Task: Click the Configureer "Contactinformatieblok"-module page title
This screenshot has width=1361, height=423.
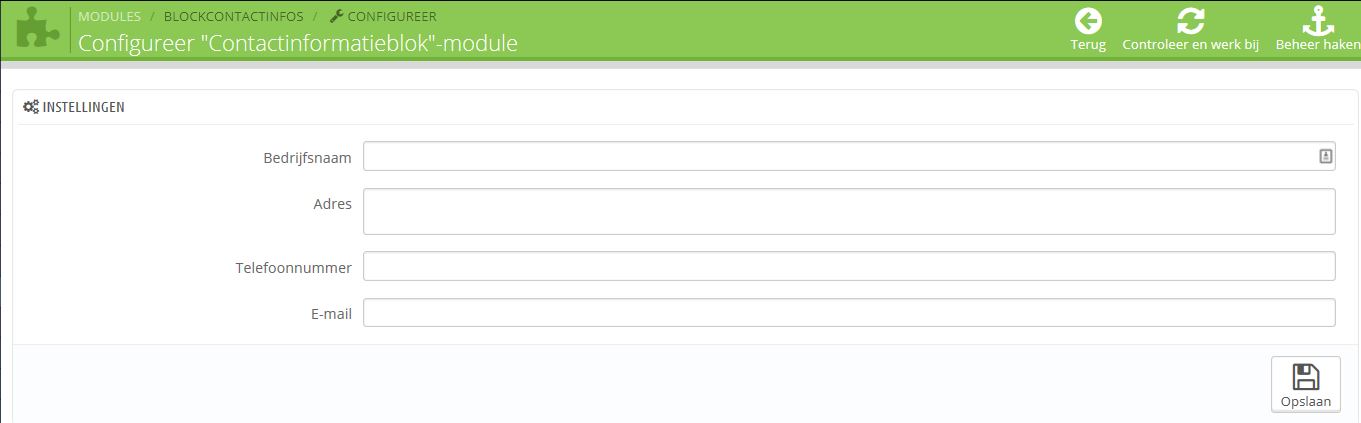Action: coord(298,44)
